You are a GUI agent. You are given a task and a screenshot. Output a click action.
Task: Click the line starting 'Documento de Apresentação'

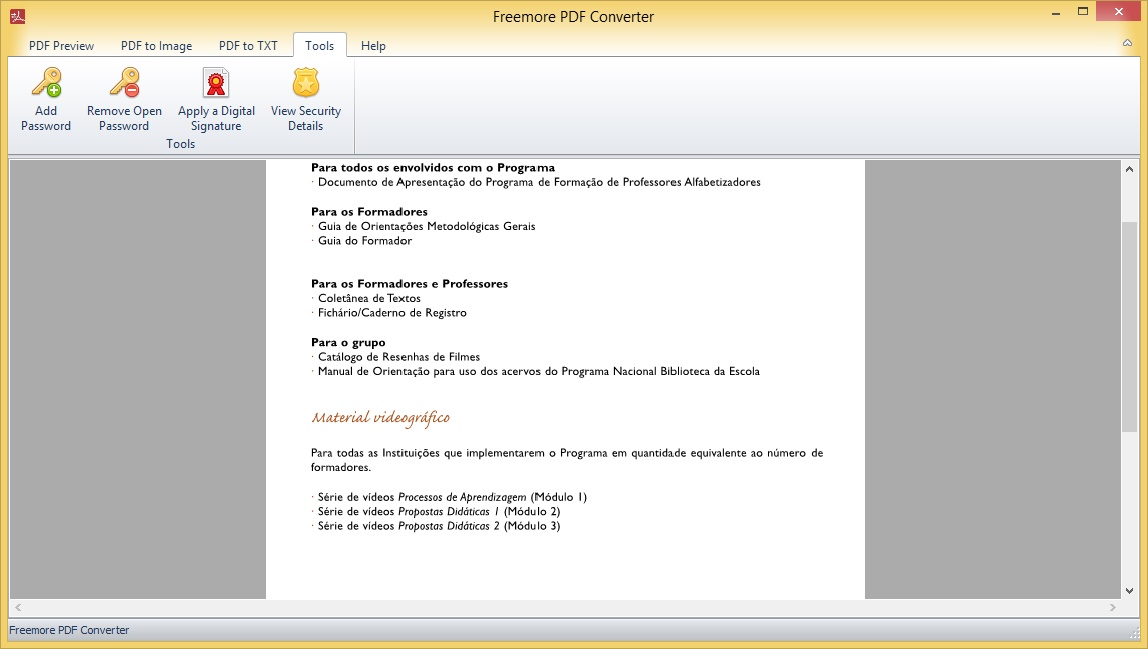539,182
